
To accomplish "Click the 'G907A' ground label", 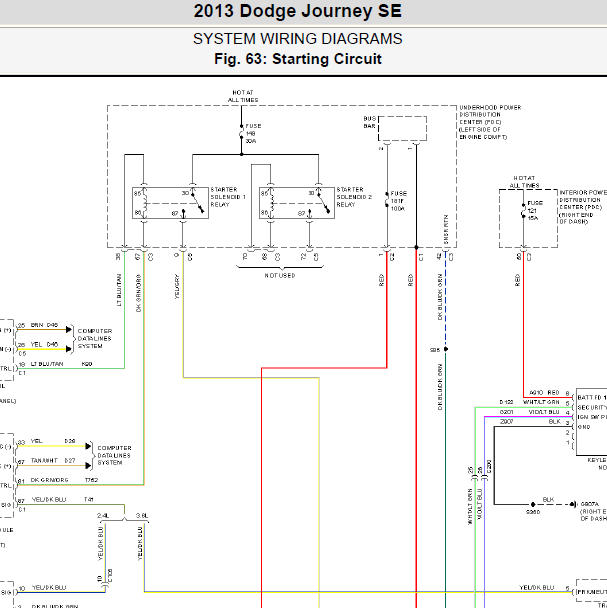I will [x=590, y=504].
